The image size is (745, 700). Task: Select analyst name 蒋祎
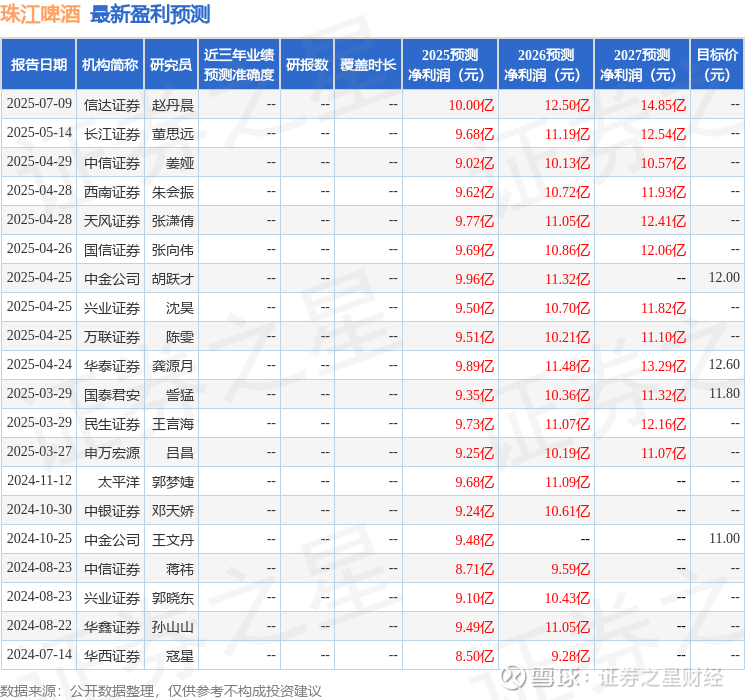[x=180, y=569]
